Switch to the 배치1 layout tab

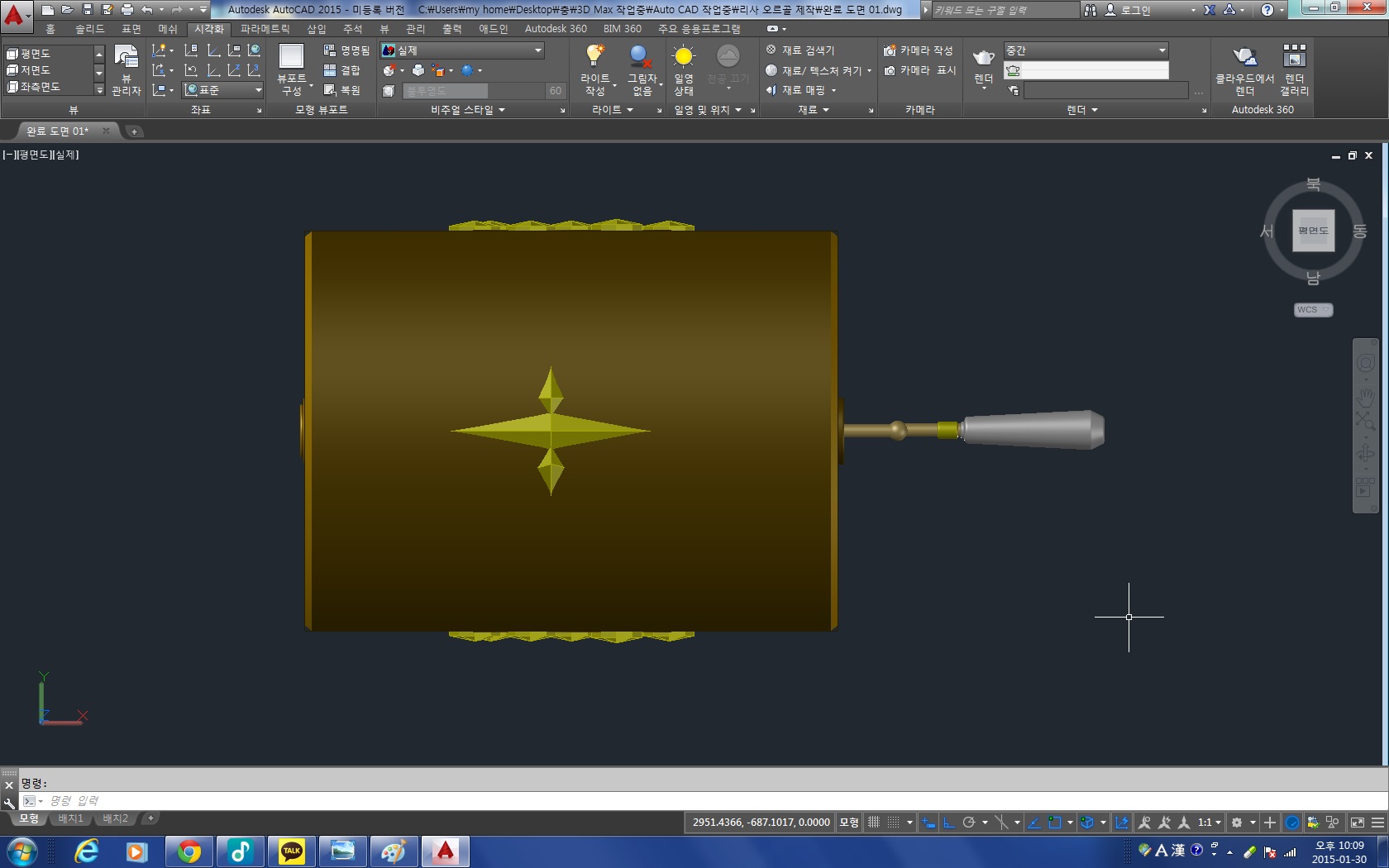[70, 818]
